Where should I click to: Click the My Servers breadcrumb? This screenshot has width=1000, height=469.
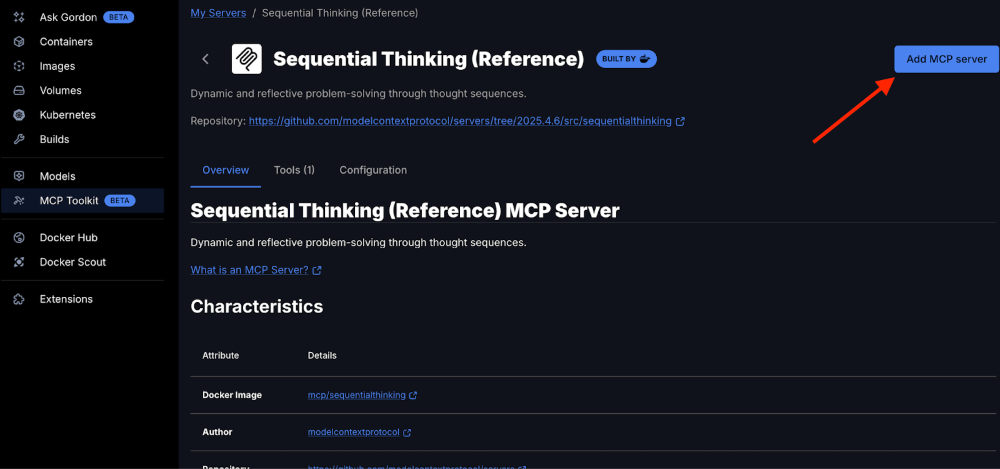coord(219,13)
